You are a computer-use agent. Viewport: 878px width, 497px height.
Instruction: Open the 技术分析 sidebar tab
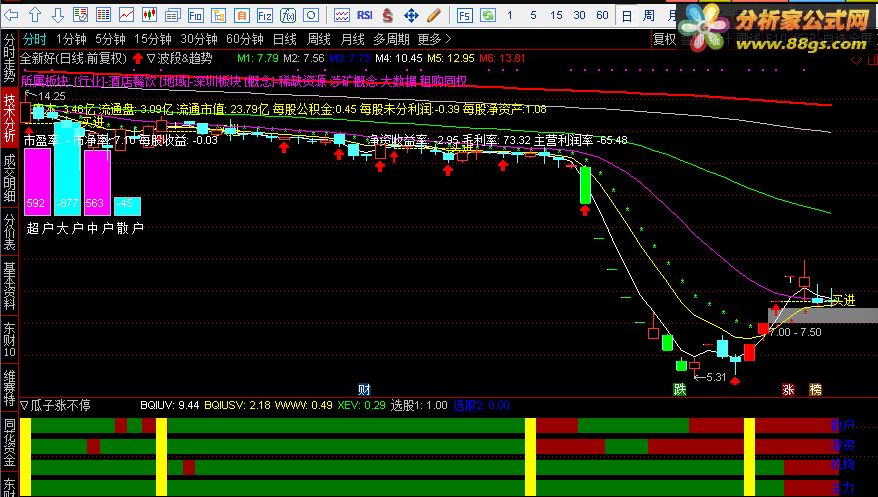pyautogui.click(x=9, y=116)
